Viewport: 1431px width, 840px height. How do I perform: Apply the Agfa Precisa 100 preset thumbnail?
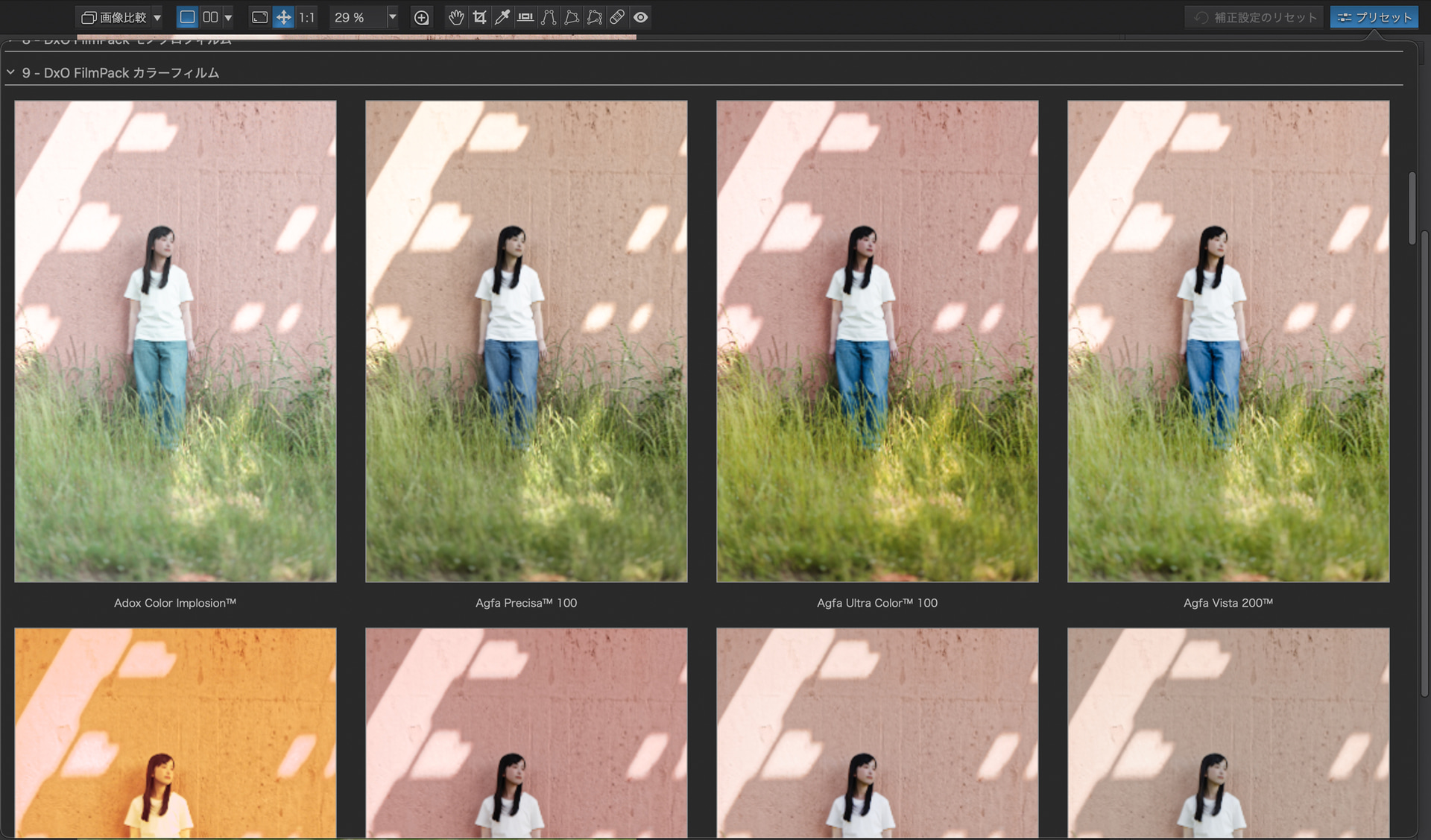526,341
